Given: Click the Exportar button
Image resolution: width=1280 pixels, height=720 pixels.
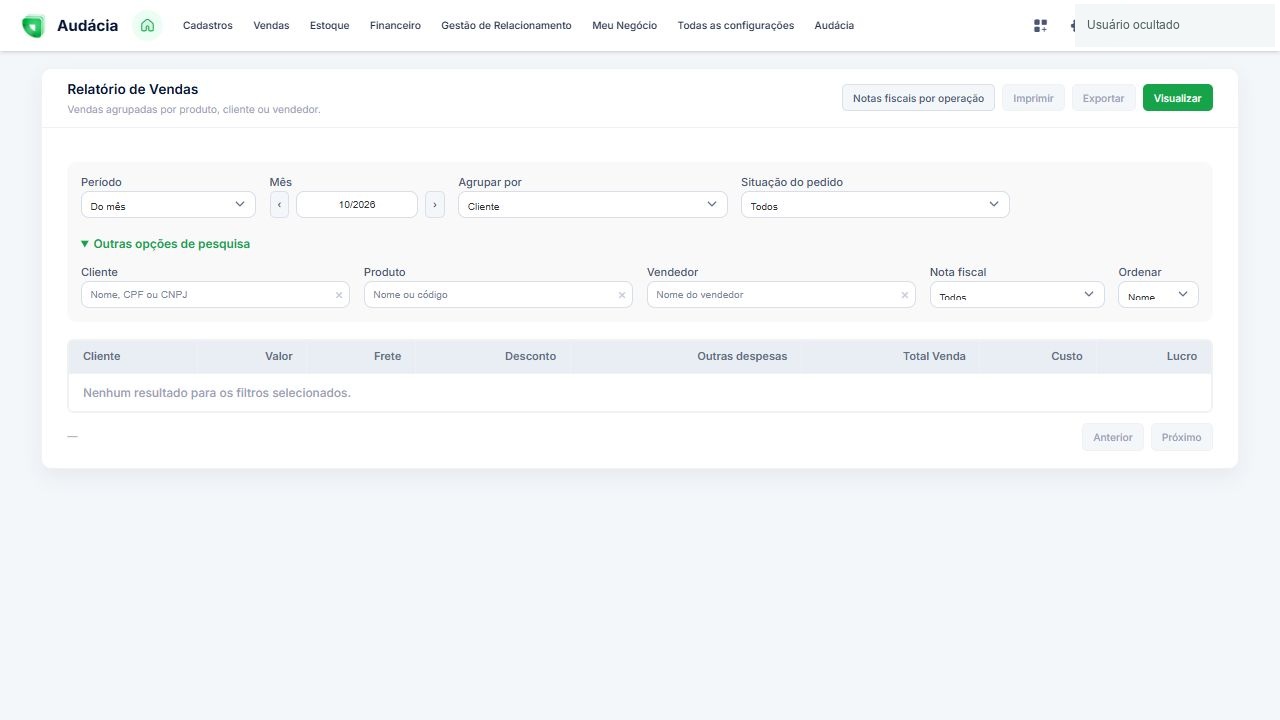Looking at the screenshot, I should pos(1104,98).
